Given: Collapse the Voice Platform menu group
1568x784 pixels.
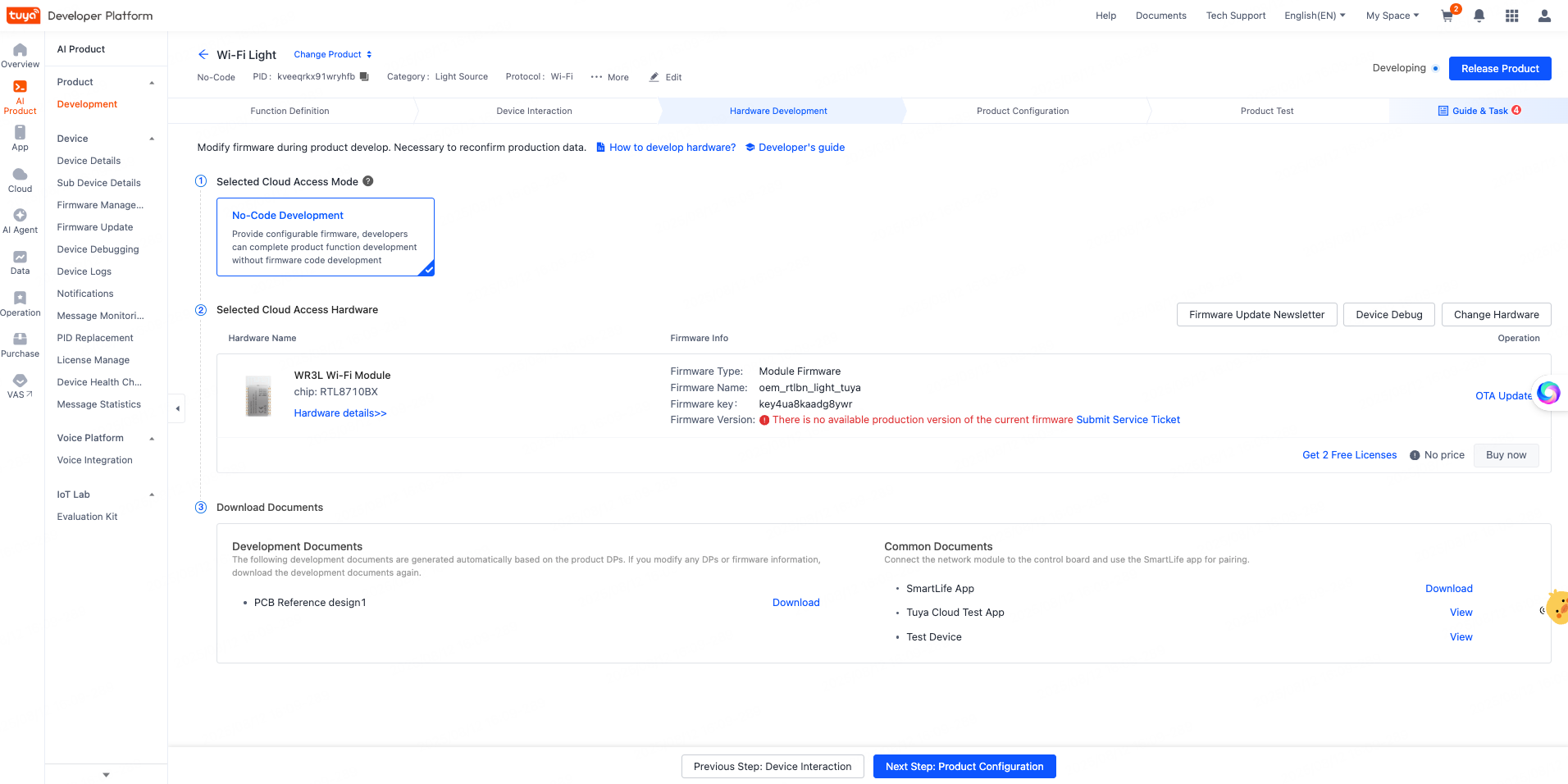Looking at the screenshot, I should (152, 439).
